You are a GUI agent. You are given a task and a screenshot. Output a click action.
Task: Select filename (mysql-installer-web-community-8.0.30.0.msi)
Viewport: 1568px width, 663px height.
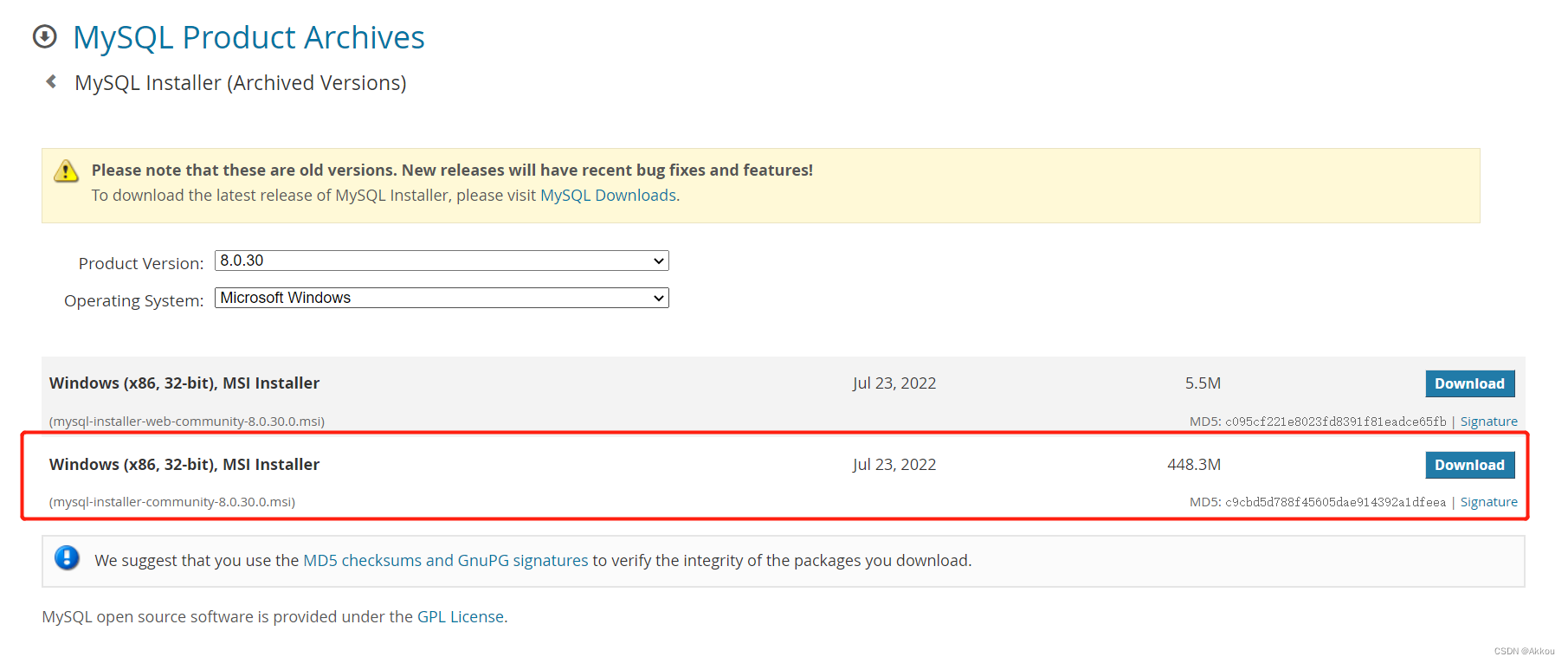tap(187, 422)
